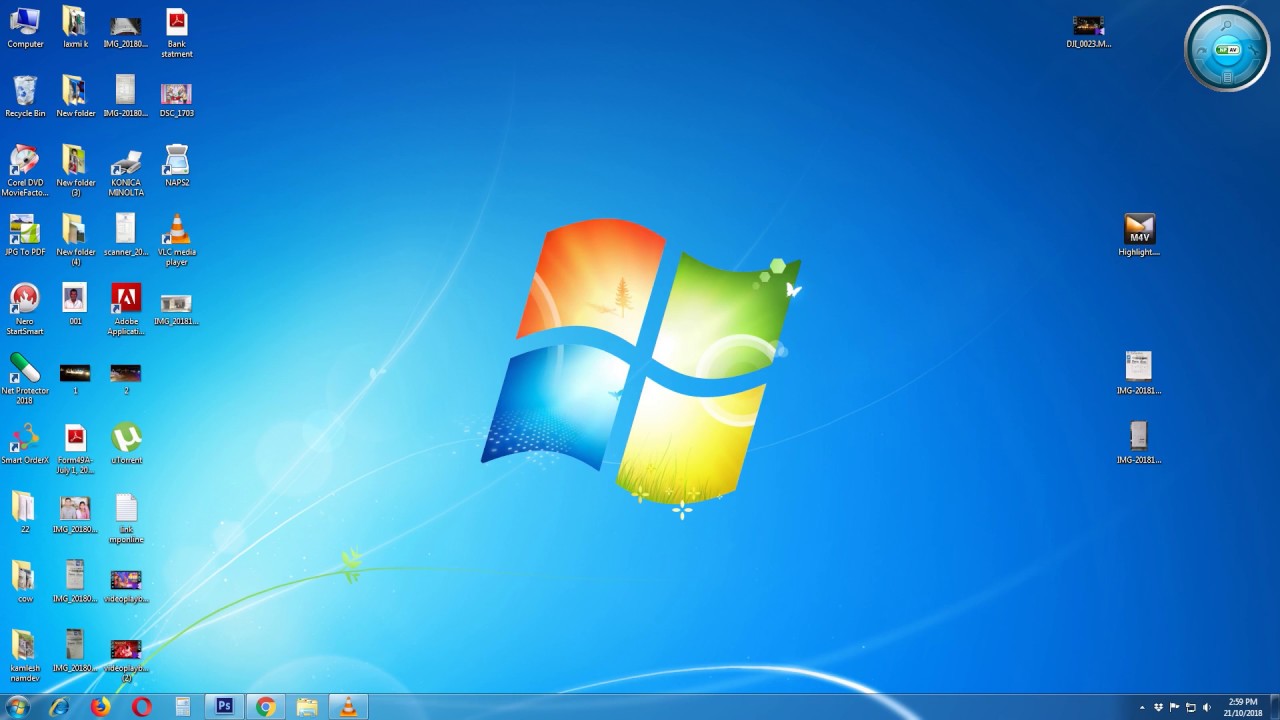Launch Firefox from the taskbar
Screen dimensions: 1280x720
click(x=100, y=707)
